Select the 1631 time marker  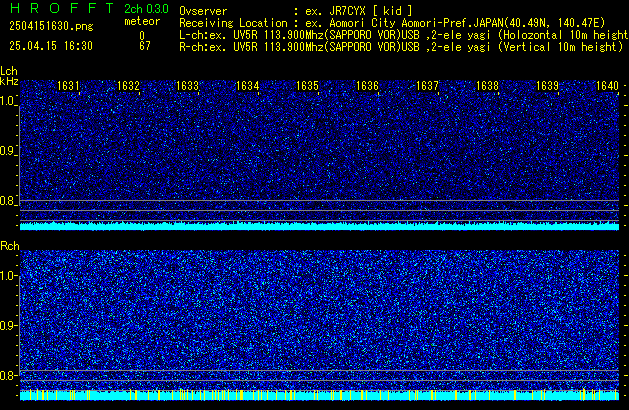coord(68,86)
